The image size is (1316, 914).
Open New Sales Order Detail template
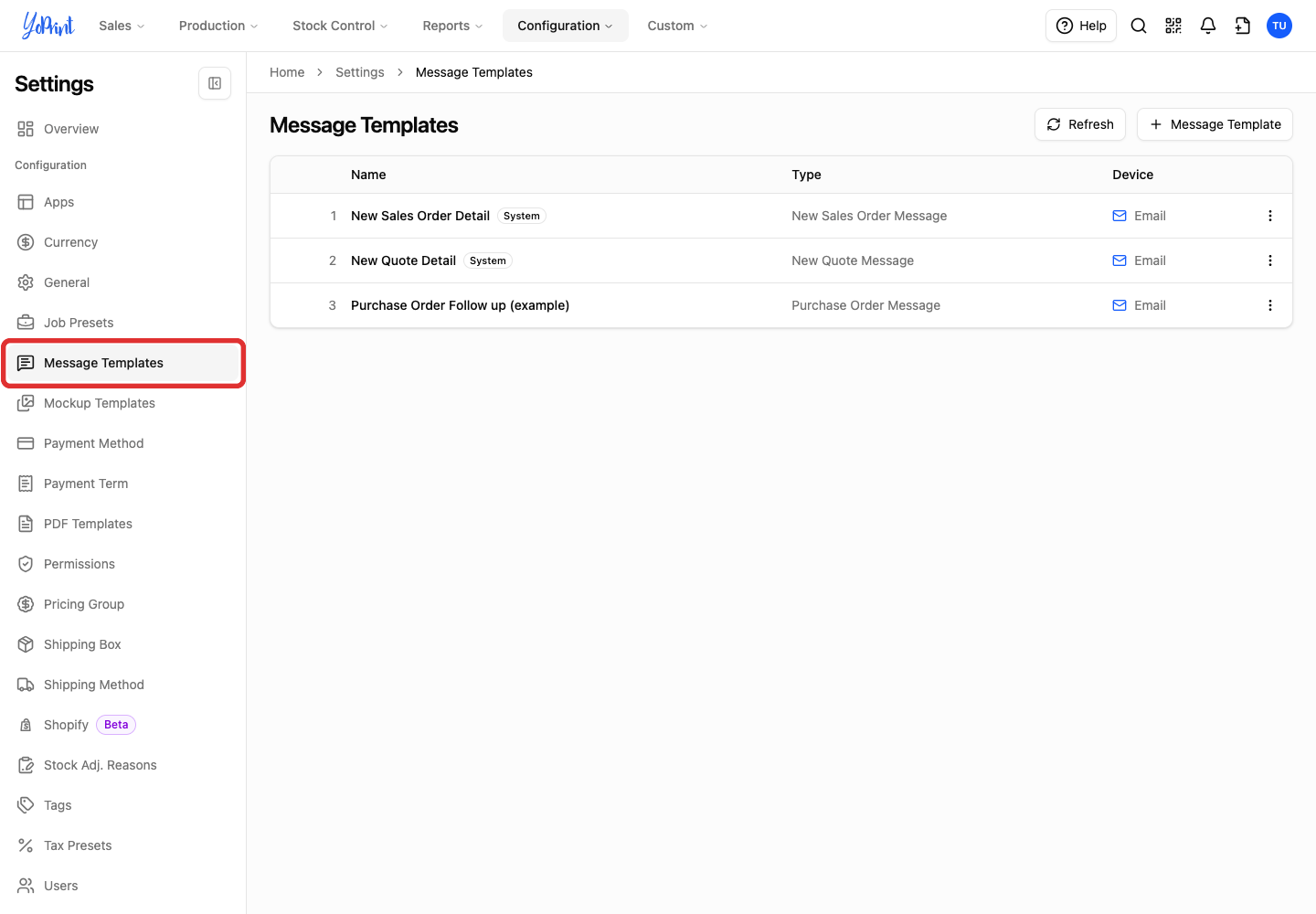(420, 216)
